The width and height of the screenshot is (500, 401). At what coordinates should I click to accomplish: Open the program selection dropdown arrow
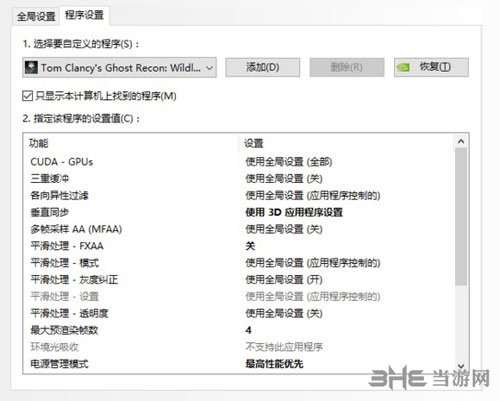pos(209,68)
